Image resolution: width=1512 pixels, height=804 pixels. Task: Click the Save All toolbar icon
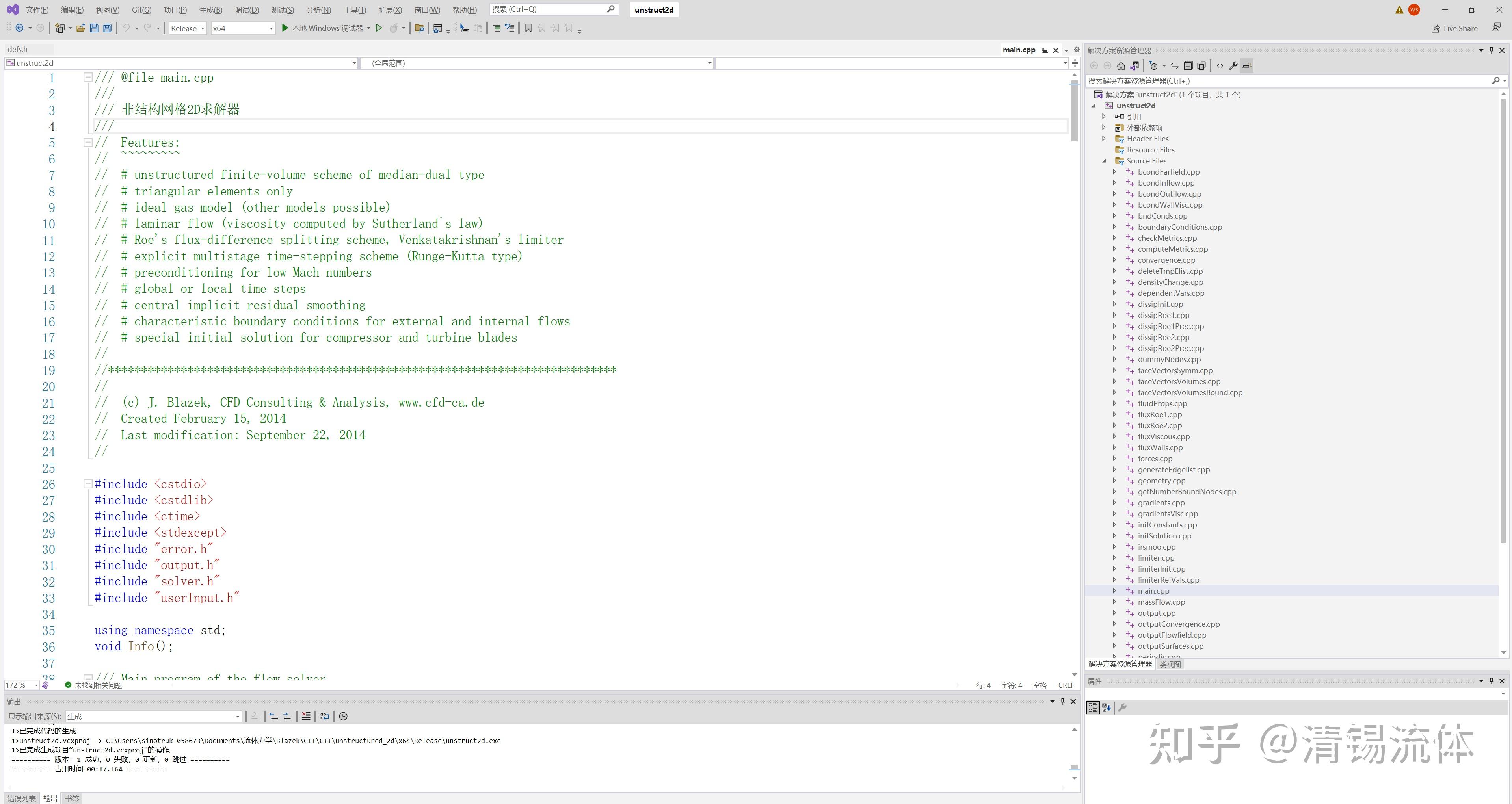point(108,28)
